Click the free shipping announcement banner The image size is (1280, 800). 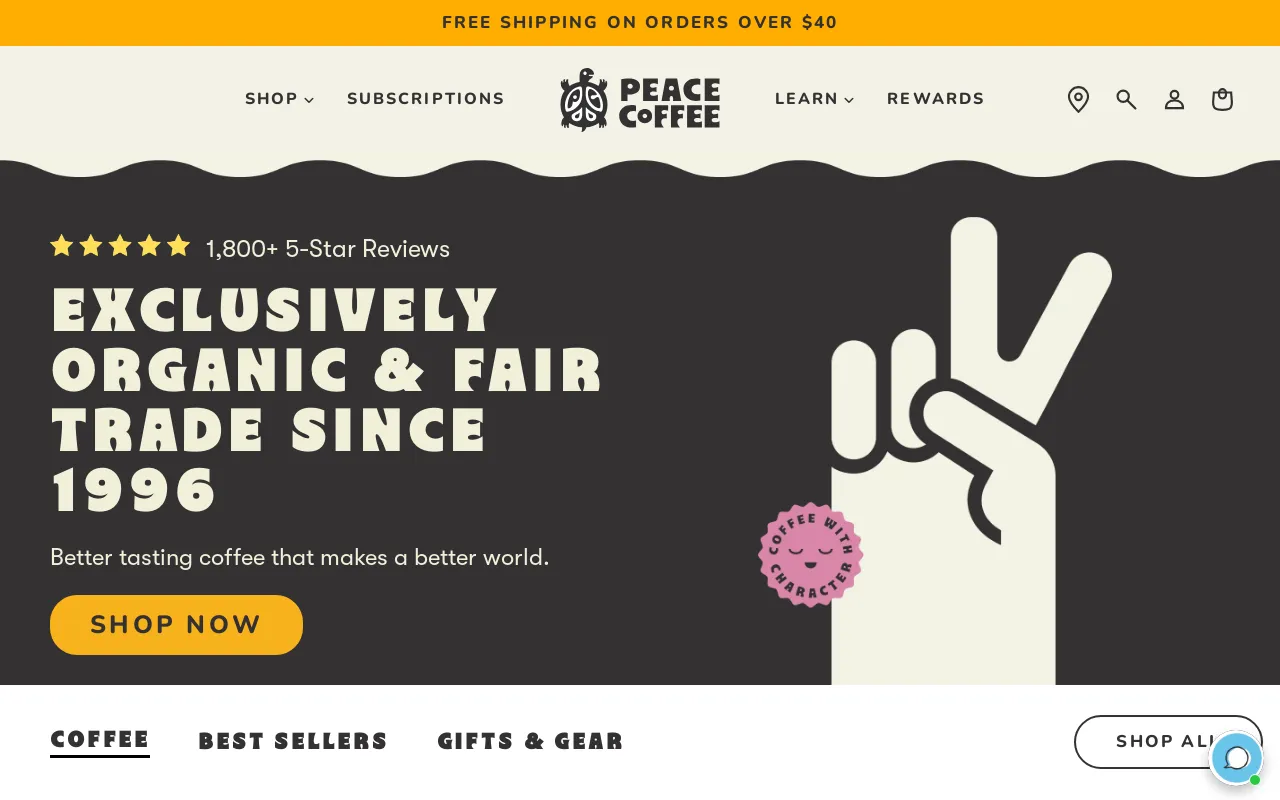(640, 22)
